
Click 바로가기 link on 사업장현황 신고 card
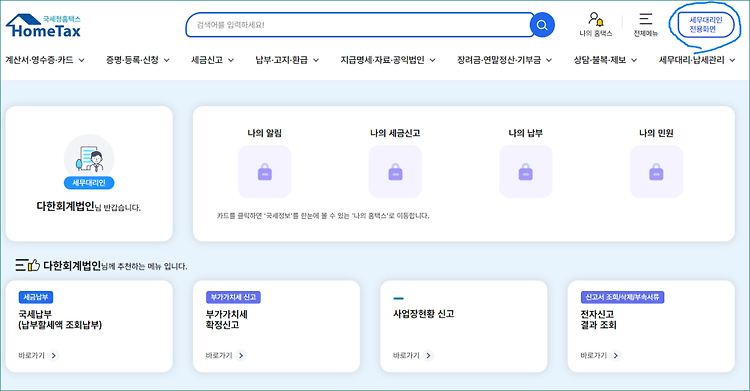(406, 356)
